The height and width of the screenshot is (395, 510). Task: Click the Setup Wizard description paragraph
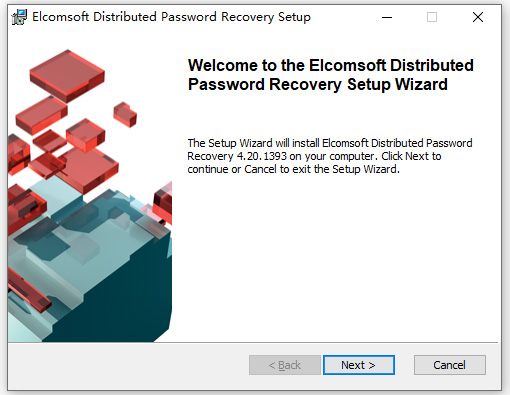(x=330, y=156)
